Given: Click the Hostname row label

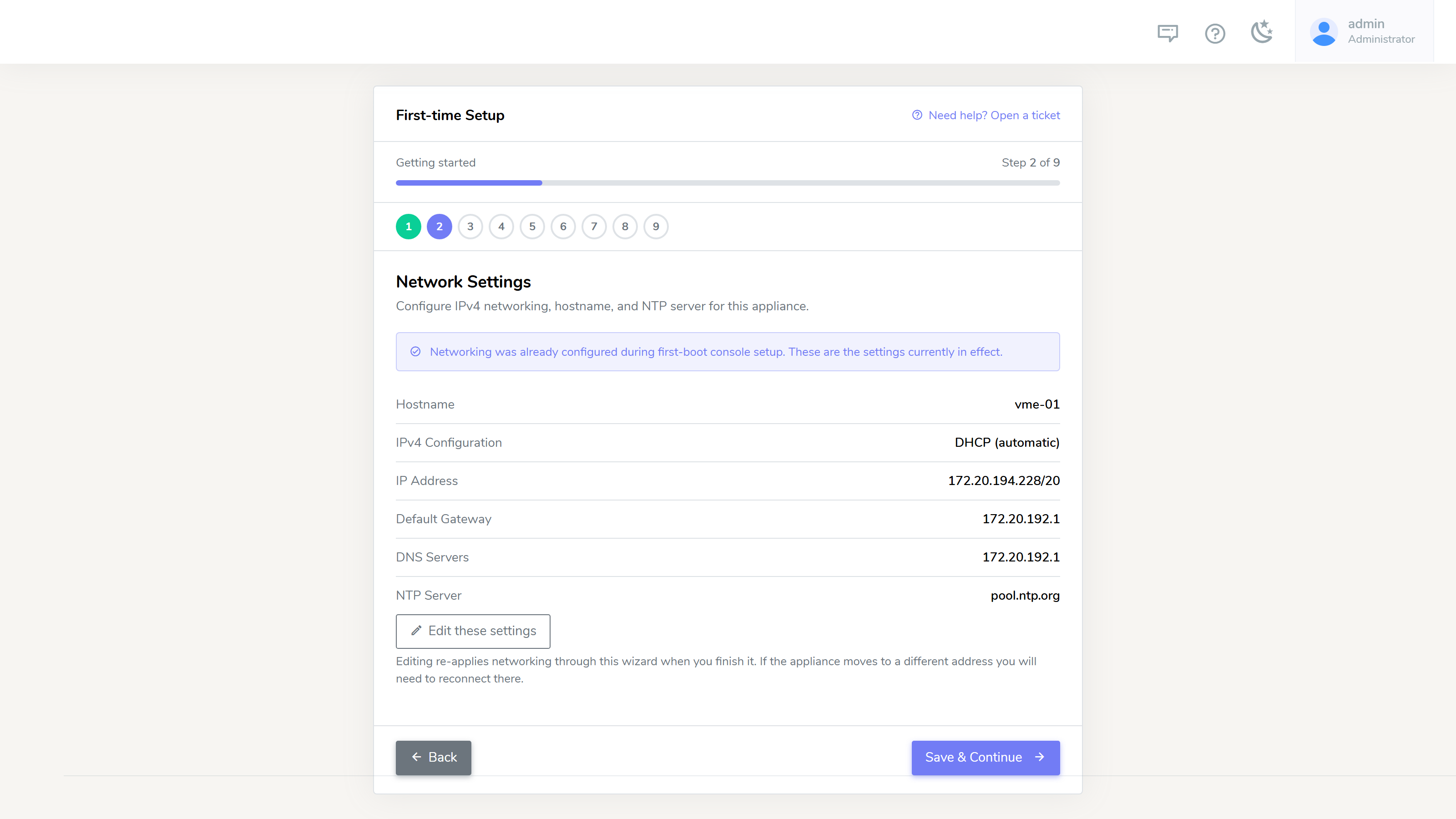Looking at the screenshot, I should [425, 404].
